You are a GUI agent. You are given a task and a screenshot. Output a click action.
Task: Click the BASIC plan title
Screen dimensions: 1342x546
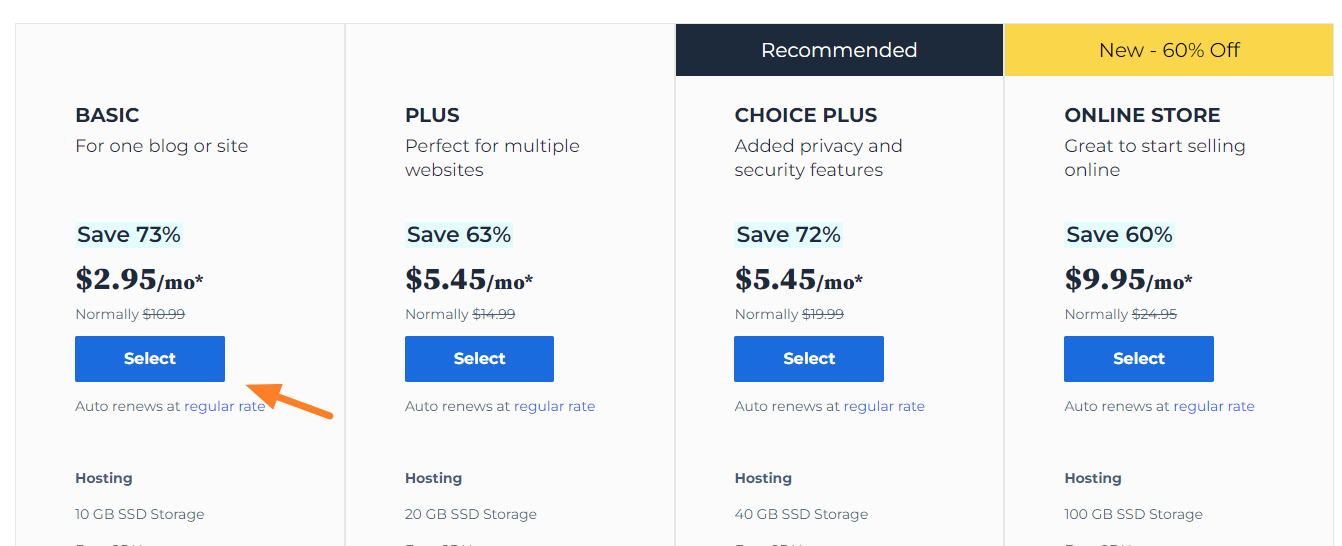[x=107, y=115]
